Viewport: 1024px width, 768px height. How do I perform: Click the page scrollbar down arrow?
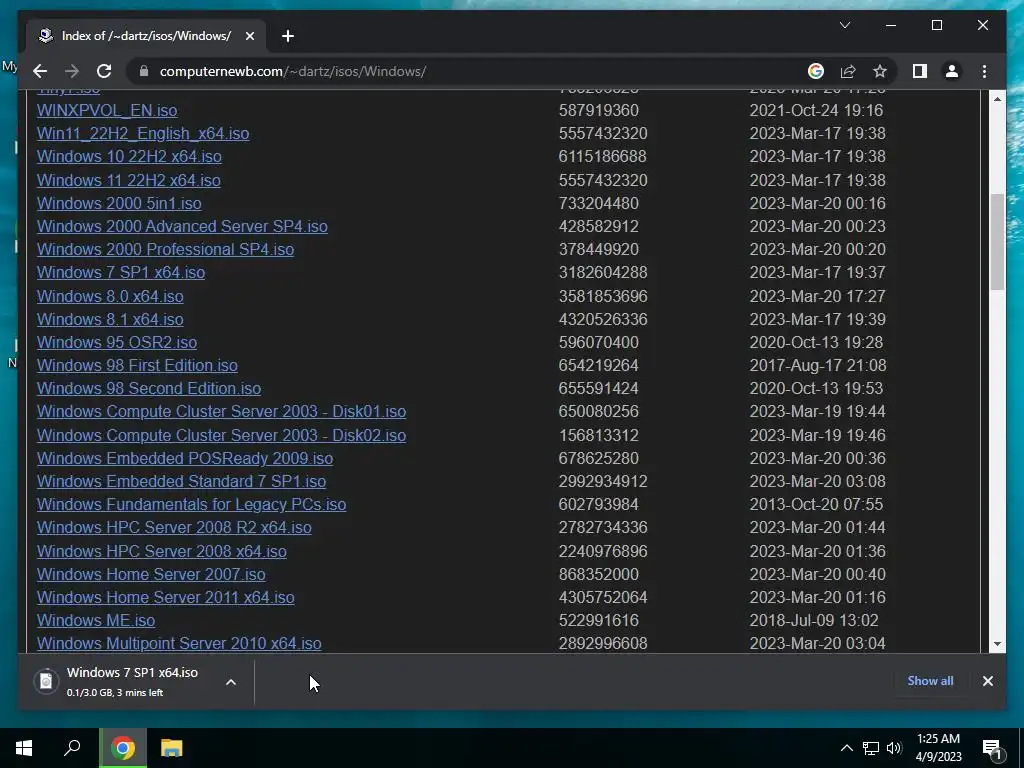click(x=997, y=644)
